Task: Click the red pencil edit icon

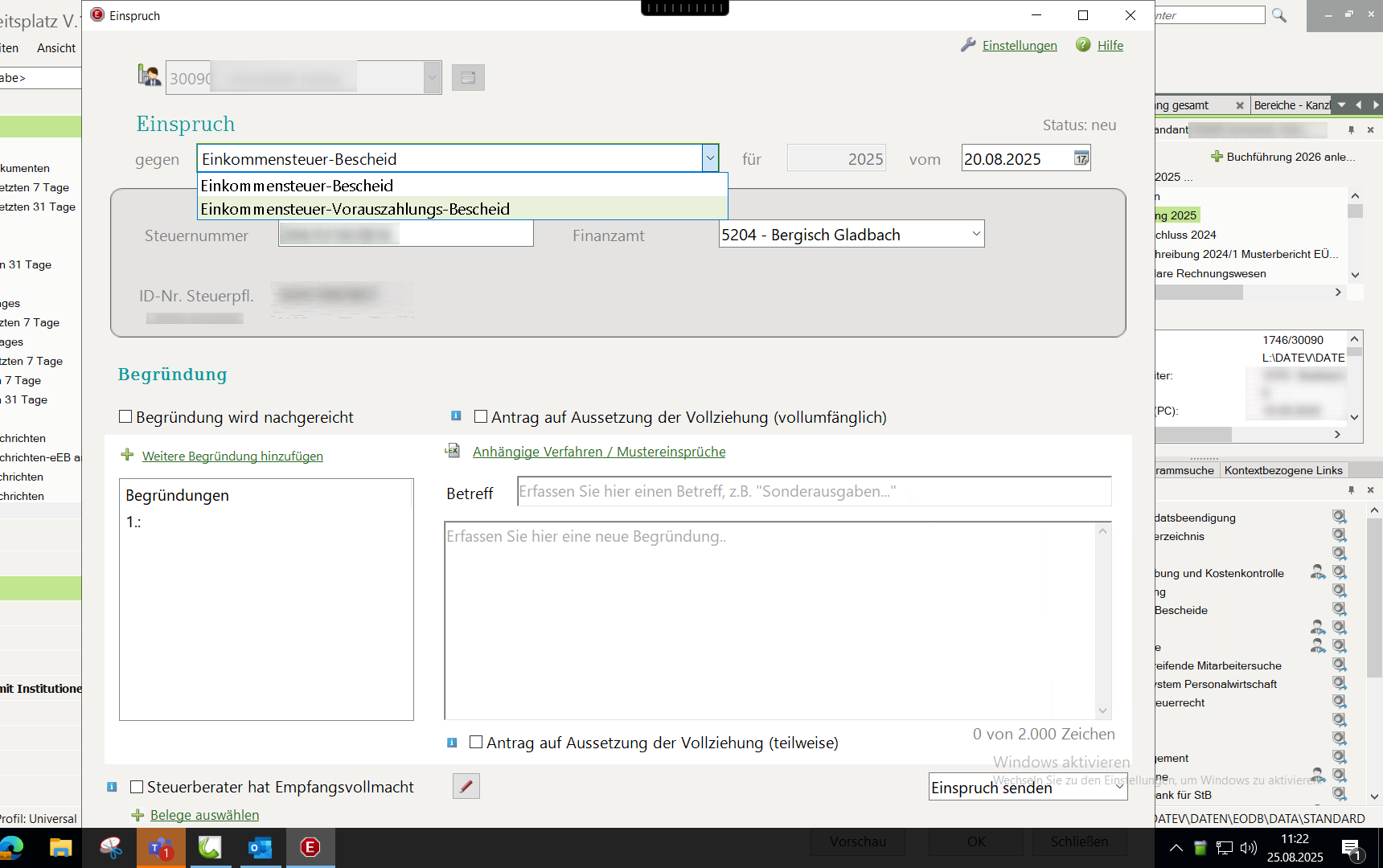Action: pyautogui.click(x=466, y=786)
